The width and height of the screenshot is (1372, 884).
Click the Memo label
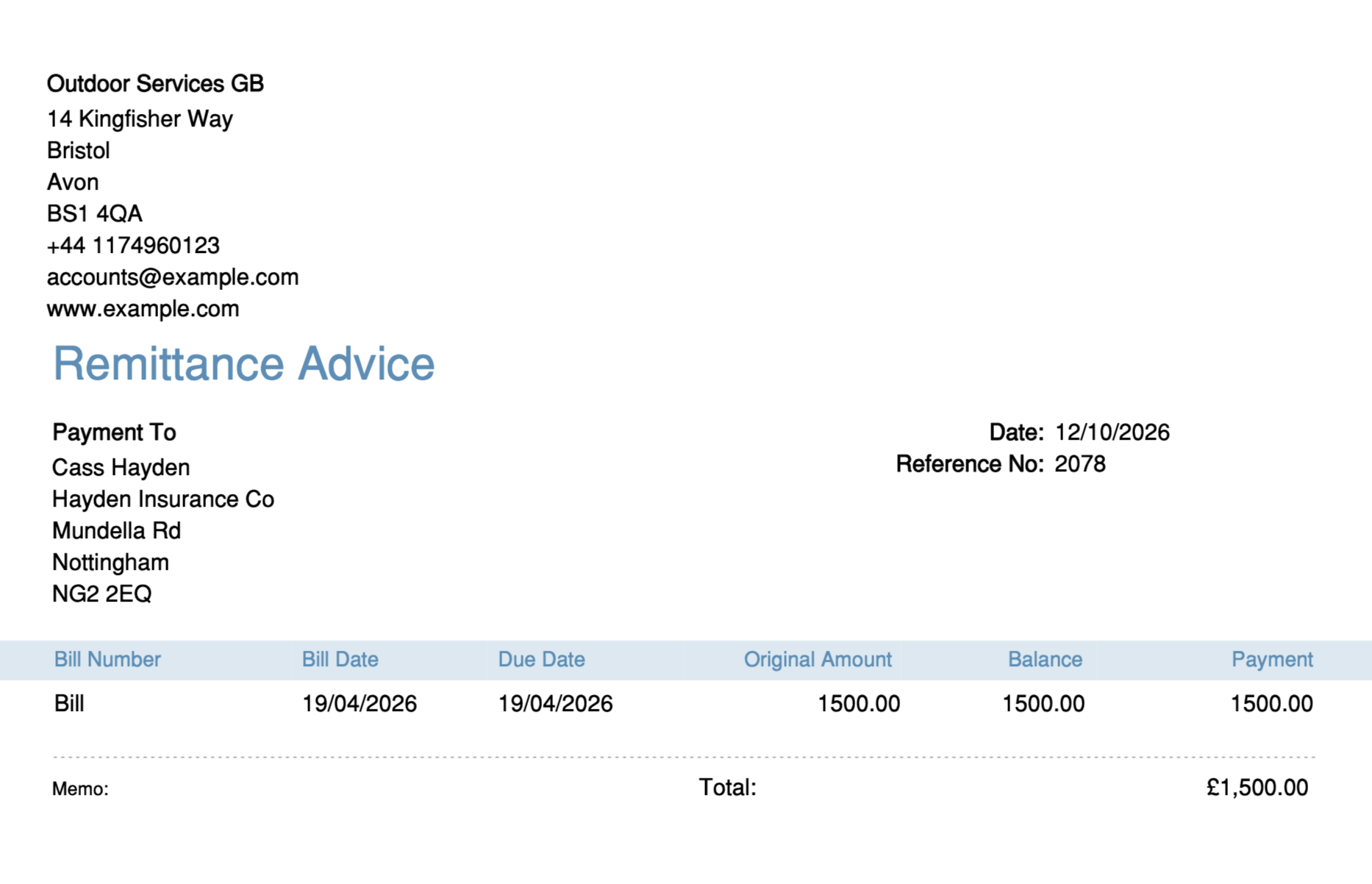(80, 789)
